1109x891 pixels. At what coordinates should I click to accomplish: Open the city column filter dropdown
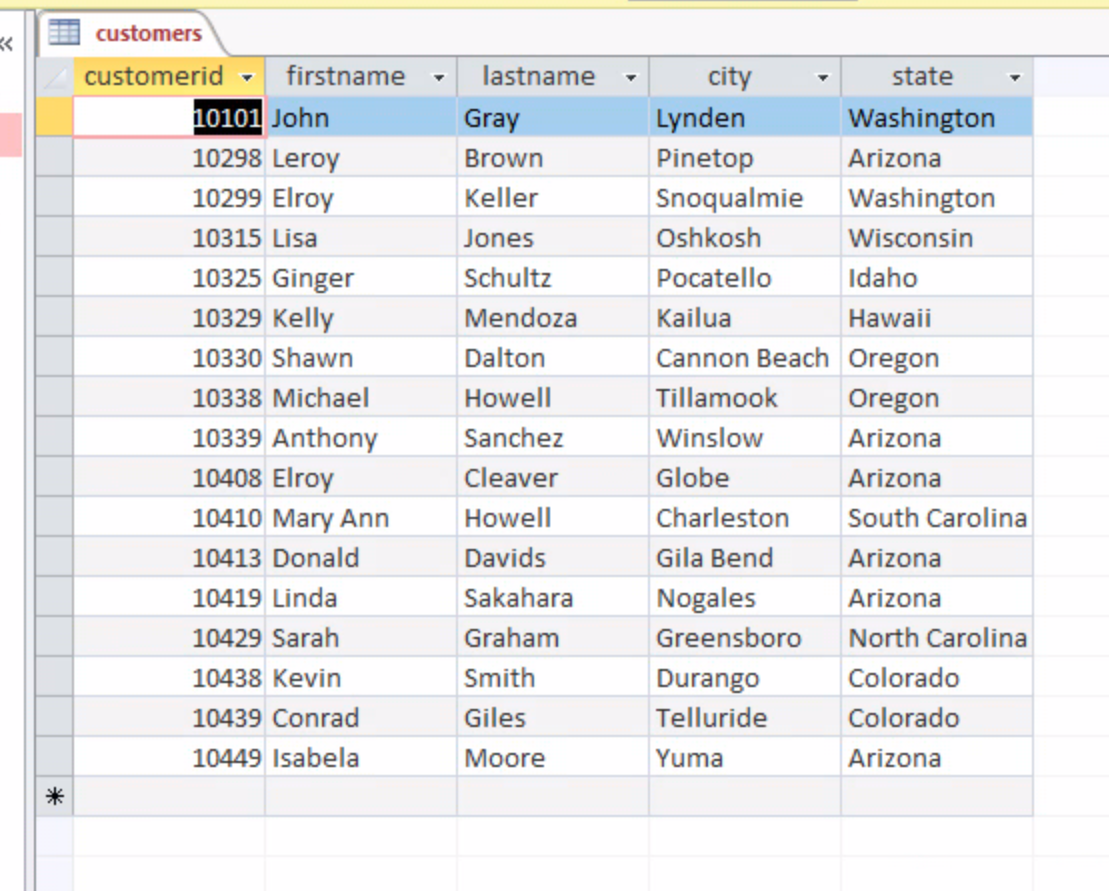(x=823, y=77)
